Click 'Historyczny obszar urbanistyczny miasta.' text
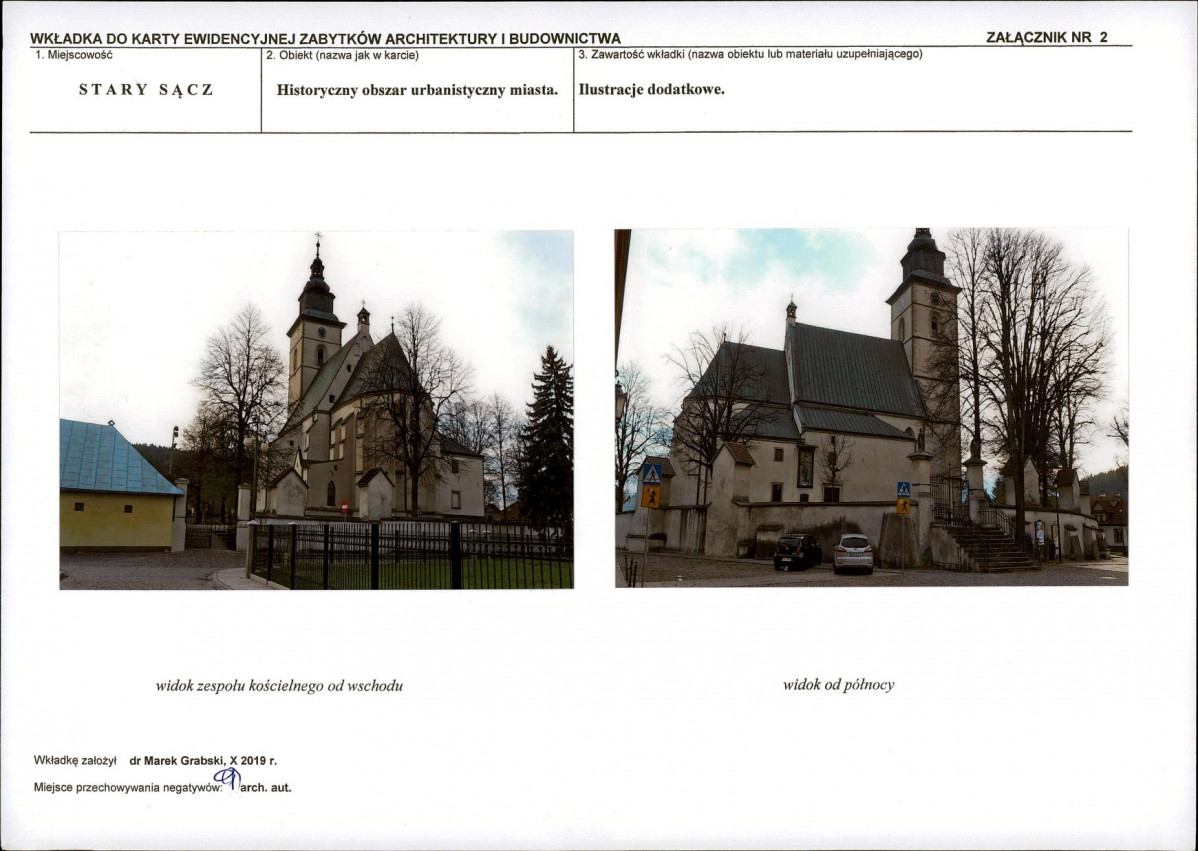The height and width of the screenshot is (851, 1198). coord(417,90)
